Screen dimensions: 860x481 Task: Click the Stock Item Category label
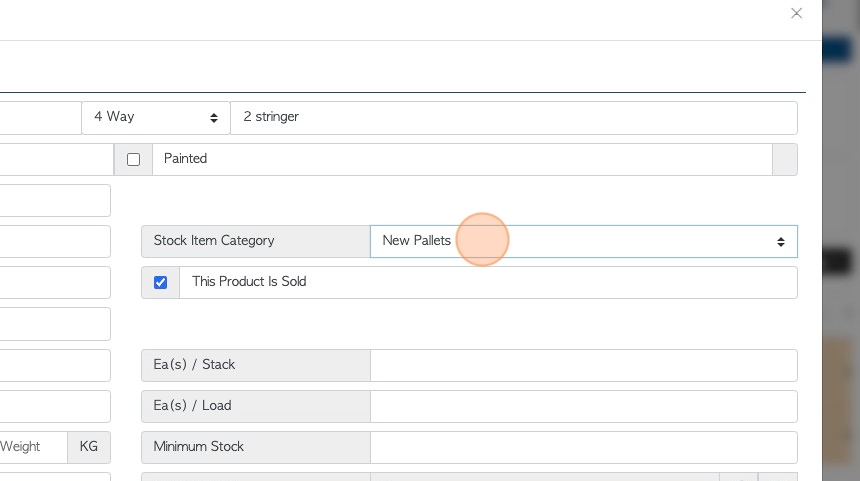coord(214,240)
